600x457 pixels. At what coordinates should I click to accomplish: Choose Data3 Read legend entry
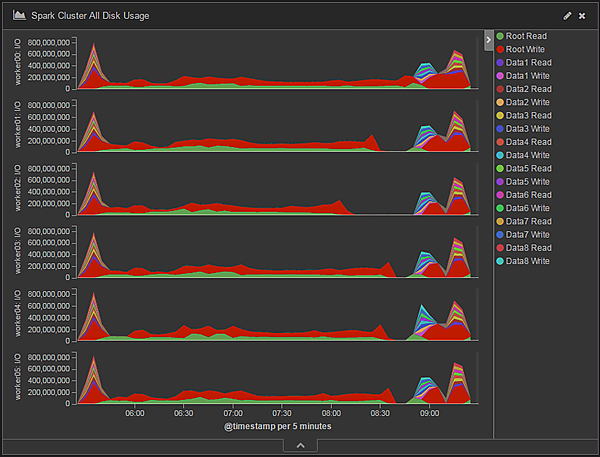[528, 115]
